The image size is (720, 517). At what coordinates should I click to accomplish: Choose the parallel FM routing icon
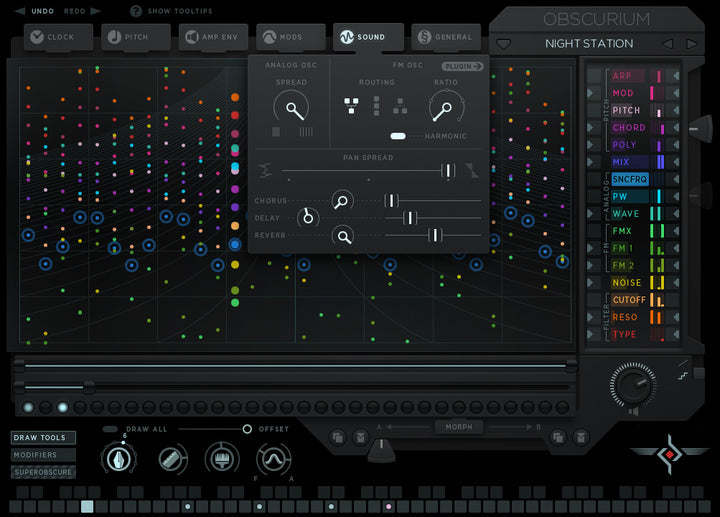[351, 106]
